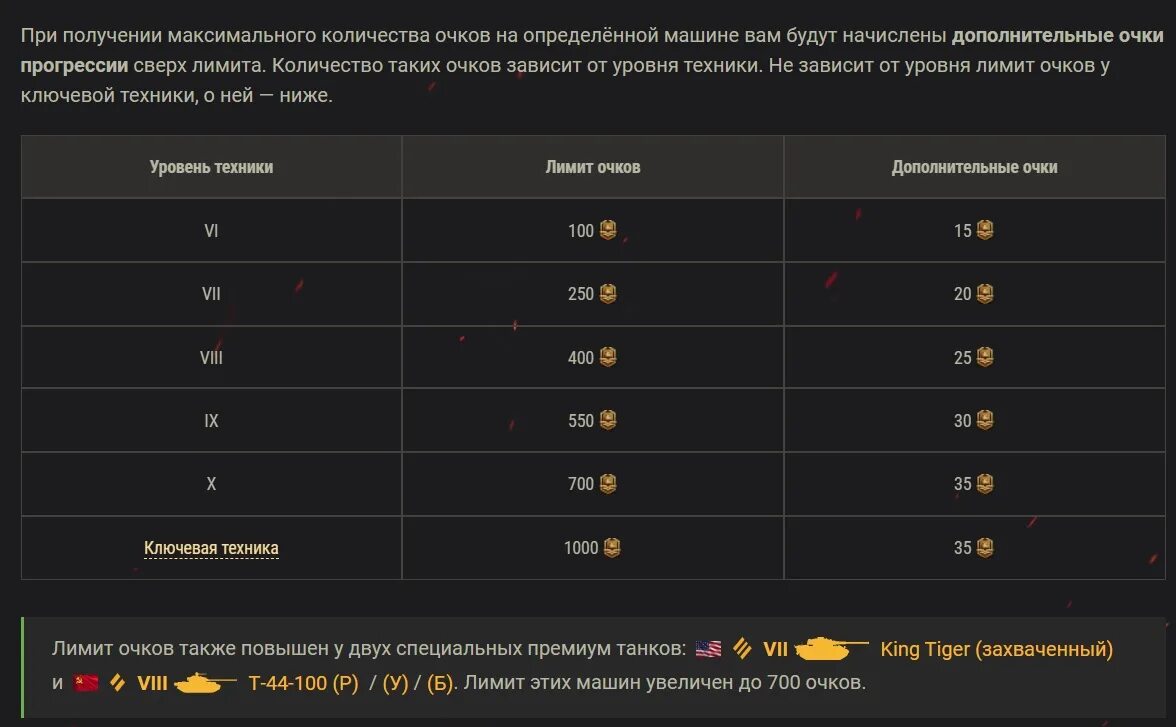
Task: Click the bonus points icon next to 25
Action: pos(986,357)
